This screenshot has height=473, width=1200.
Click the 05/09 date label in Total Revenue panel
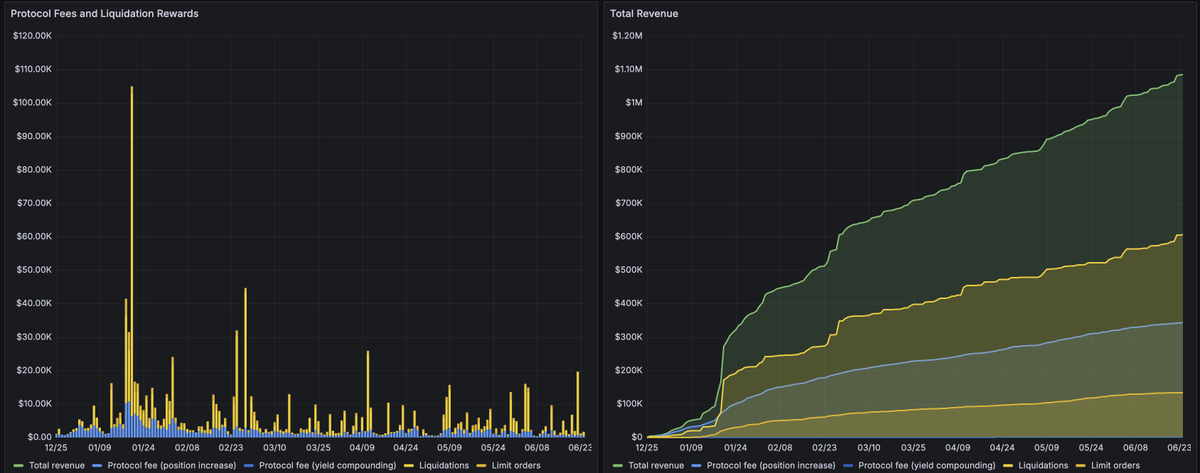1046,449
